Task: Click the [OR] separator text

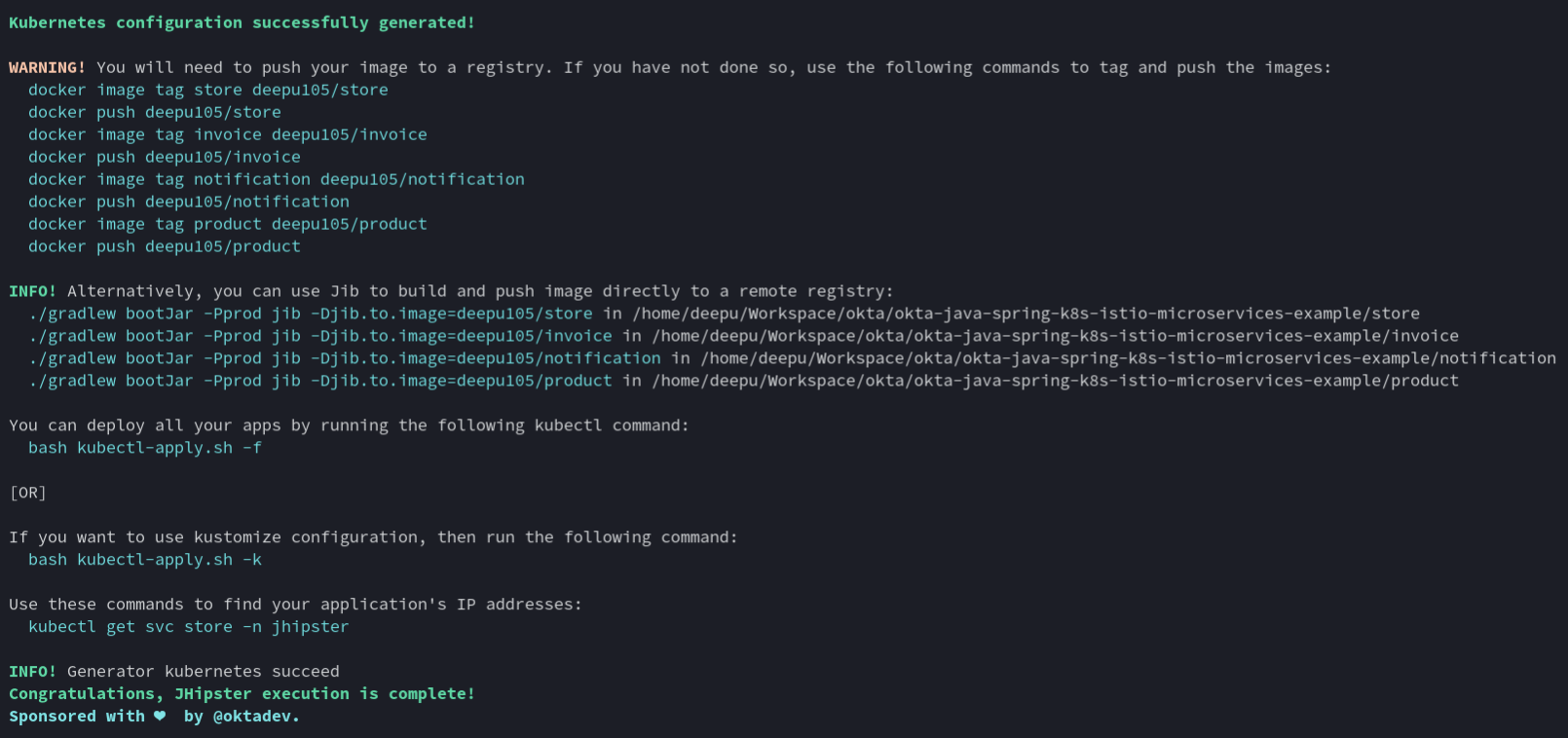Action: 27,493
